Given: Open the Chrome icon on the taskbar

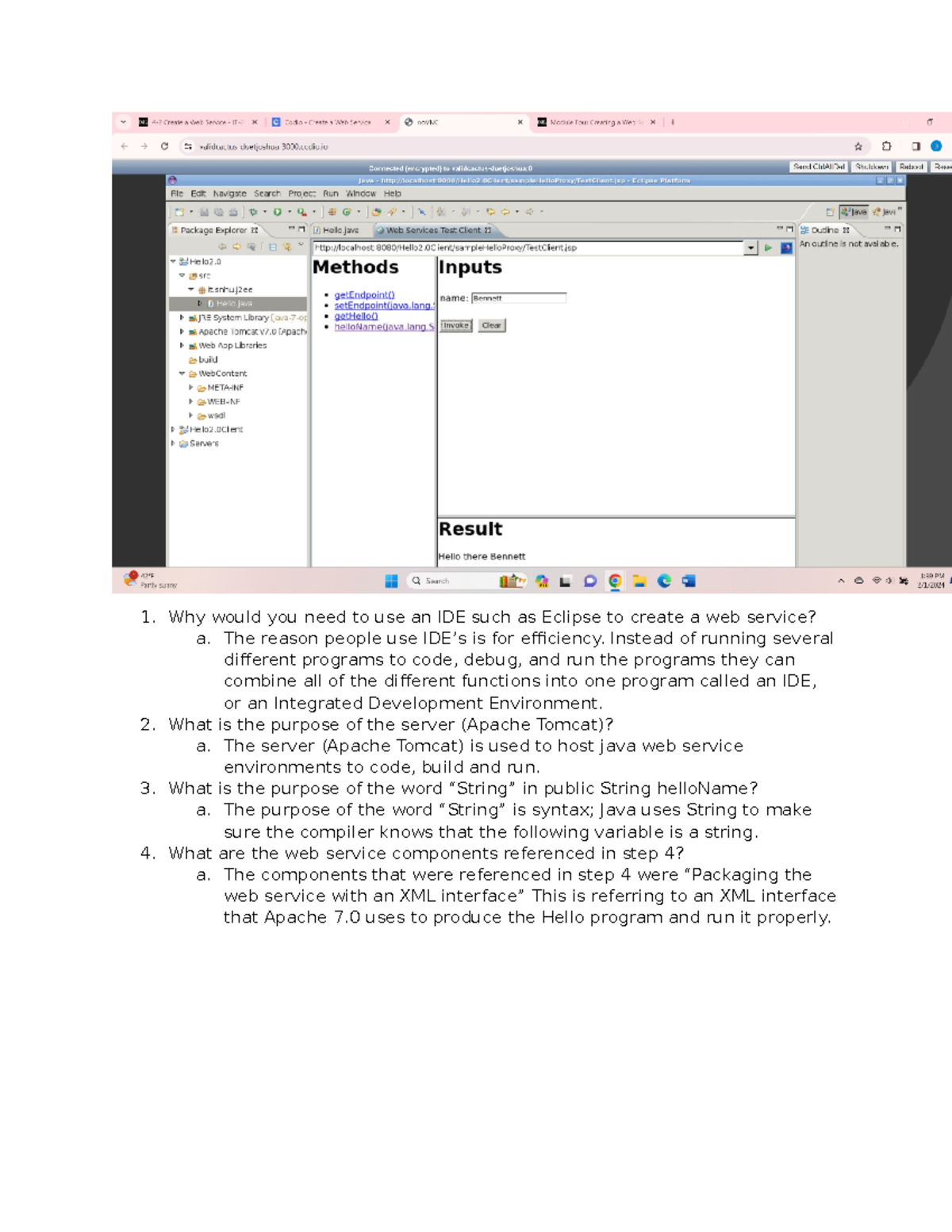Looking at the screenshot, I should point(613,581).
